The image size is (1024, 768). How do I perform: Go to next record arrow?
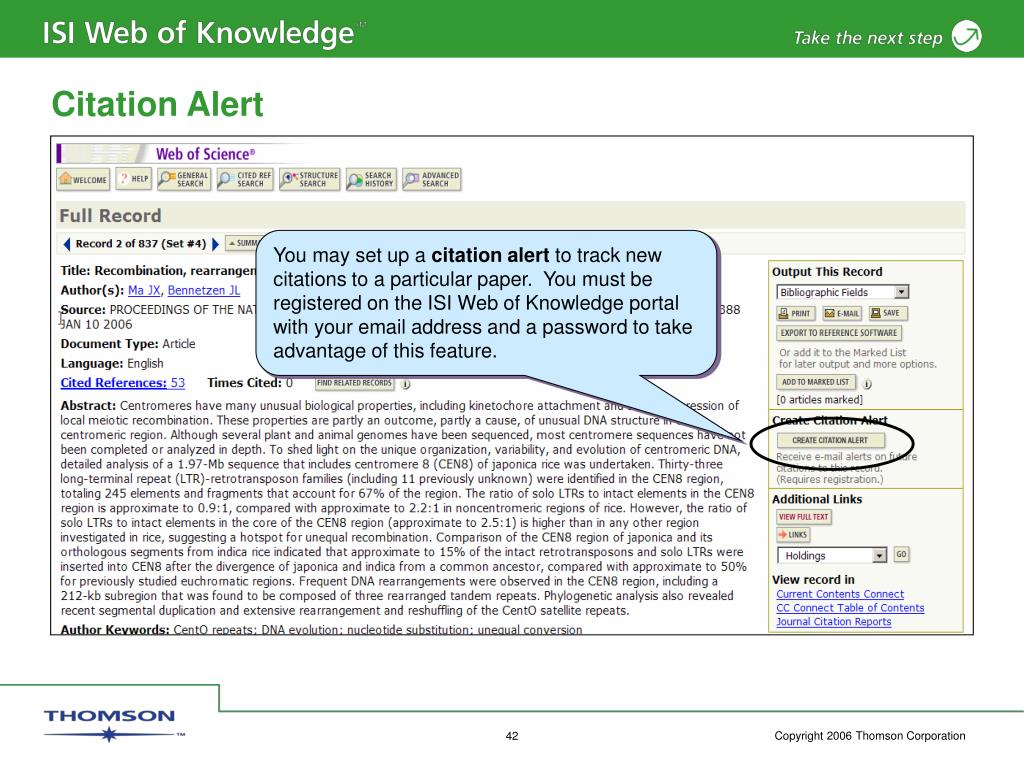[x=215, y=244]
